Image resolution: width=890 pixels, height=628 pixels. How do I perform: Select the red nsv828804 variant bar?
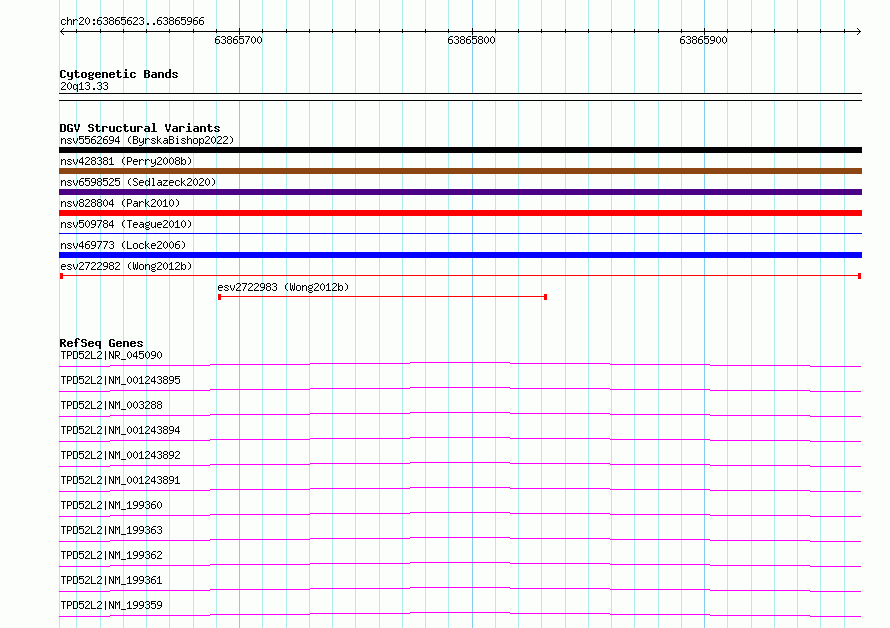[x=460, y=213]
